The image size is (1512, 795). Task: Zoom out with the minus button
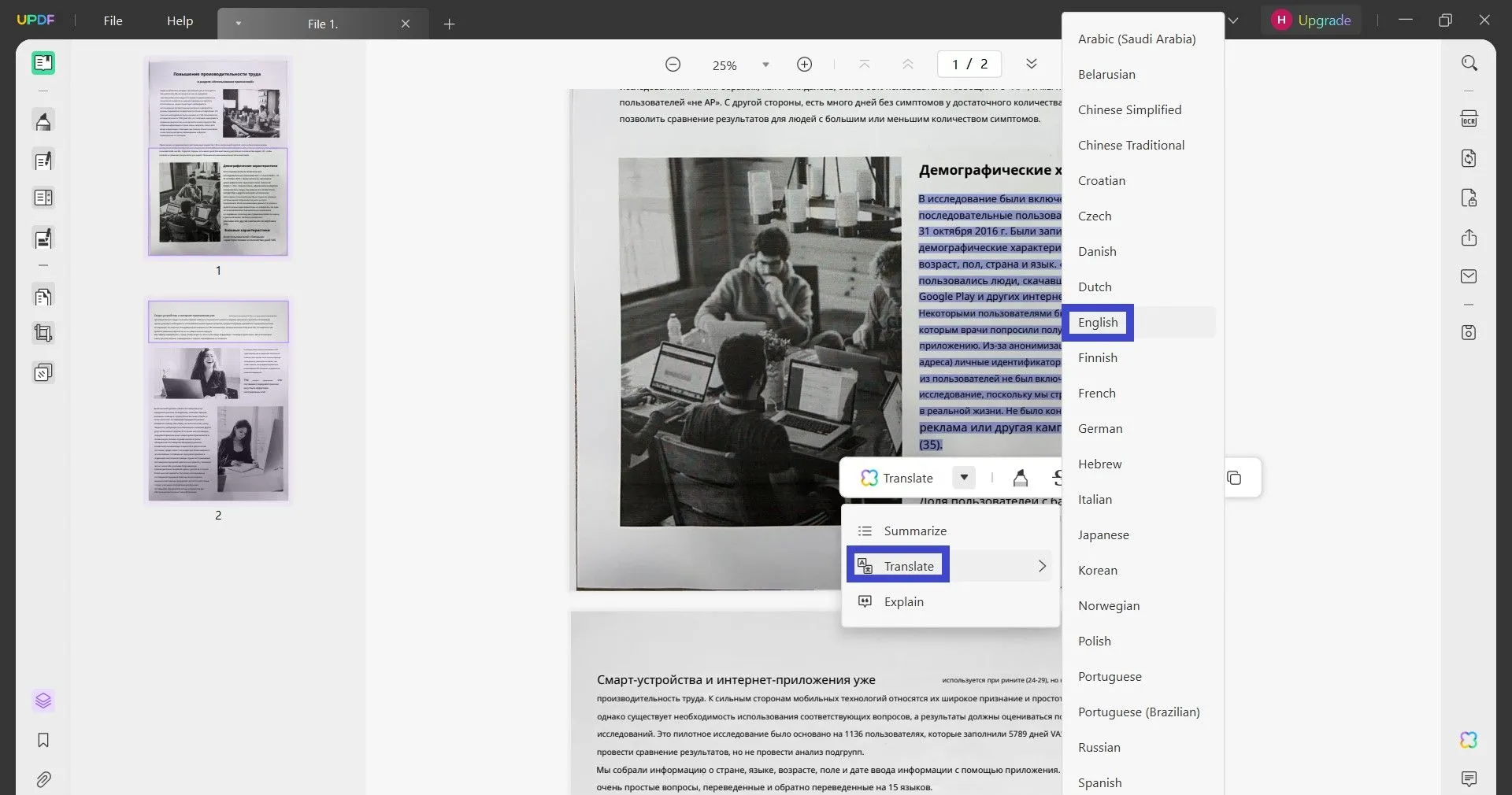tap(673, 65)
